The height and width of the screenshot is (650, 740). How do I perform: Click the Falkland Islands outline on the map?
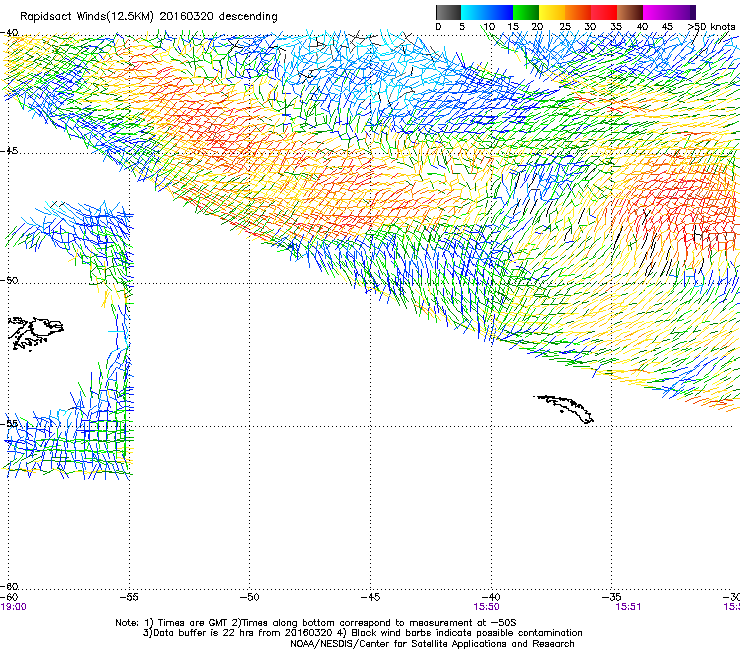35,334
